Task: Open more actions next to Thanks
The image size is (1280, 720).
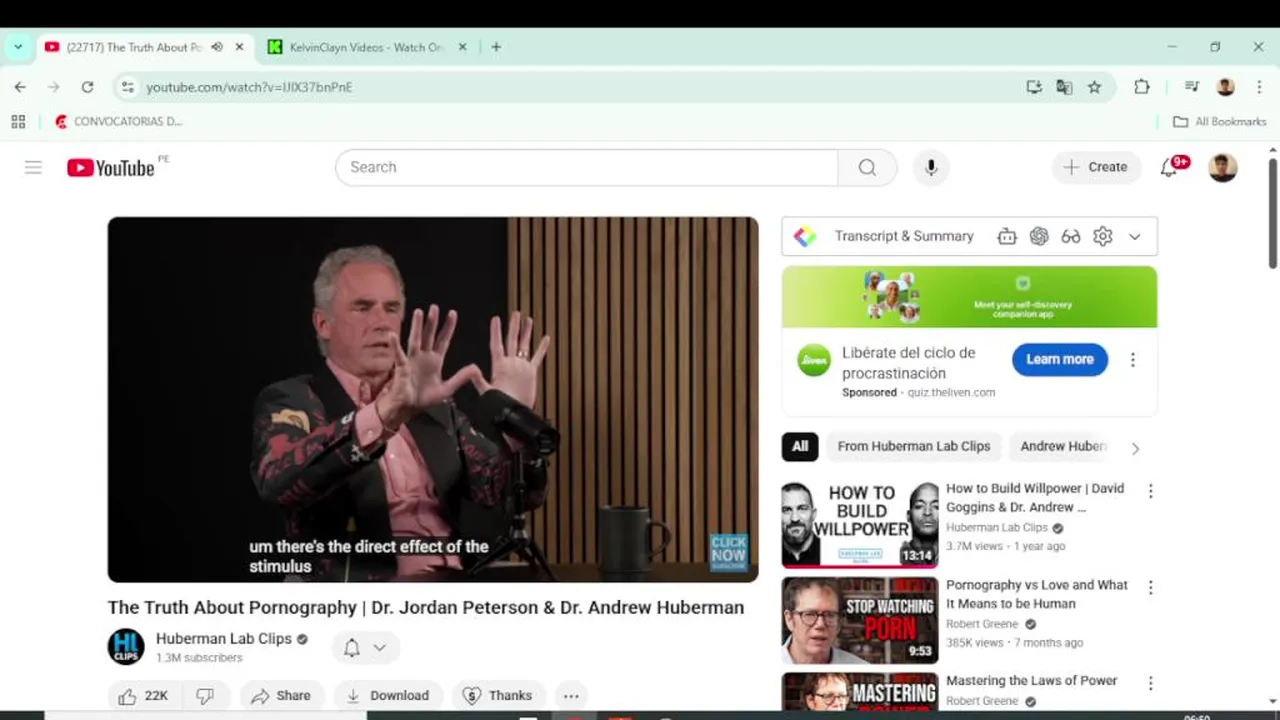Action: (571, 696)
